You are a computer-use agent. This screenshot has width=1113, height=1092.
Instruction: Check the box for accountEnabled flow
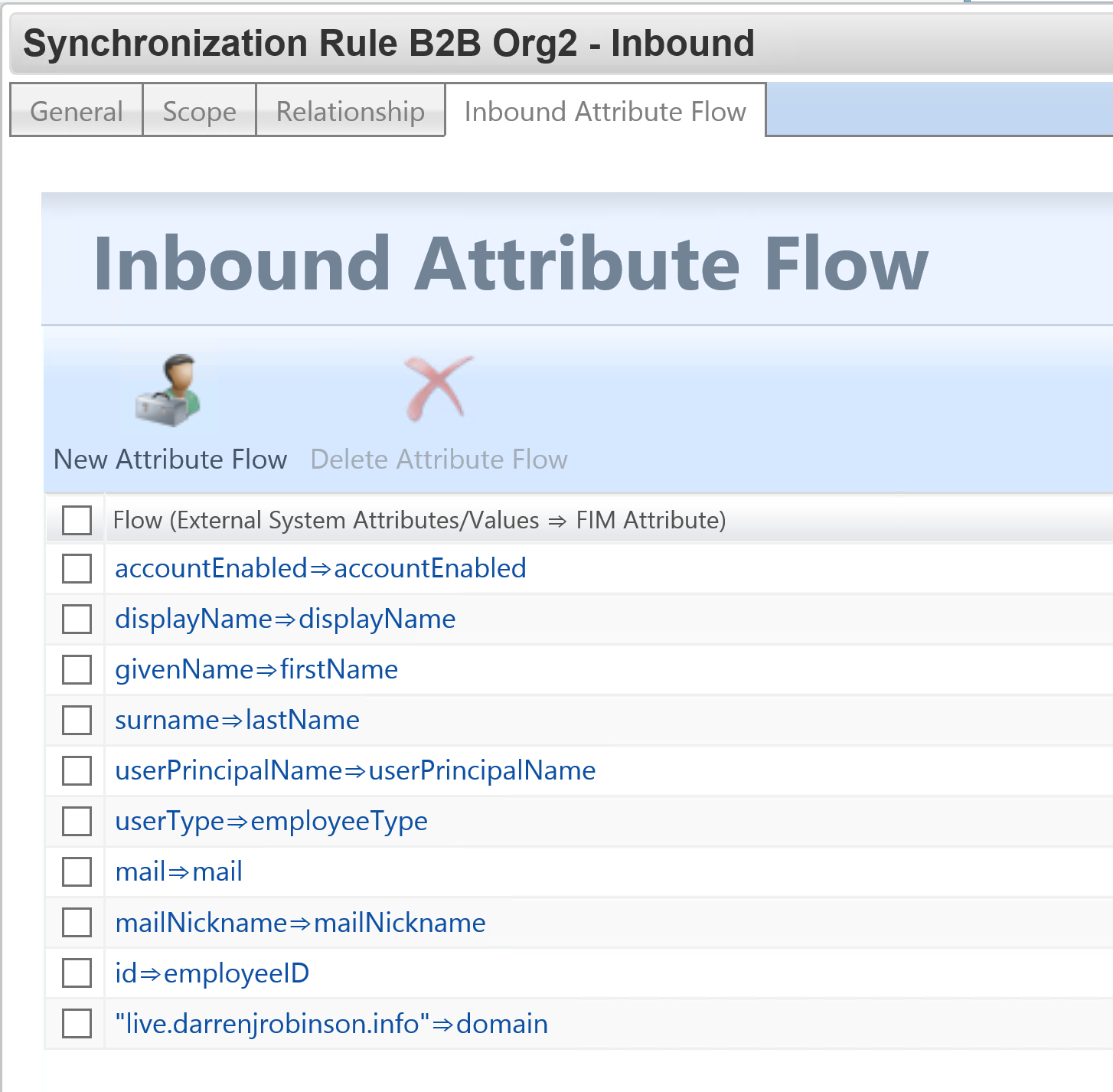[77, 569]
